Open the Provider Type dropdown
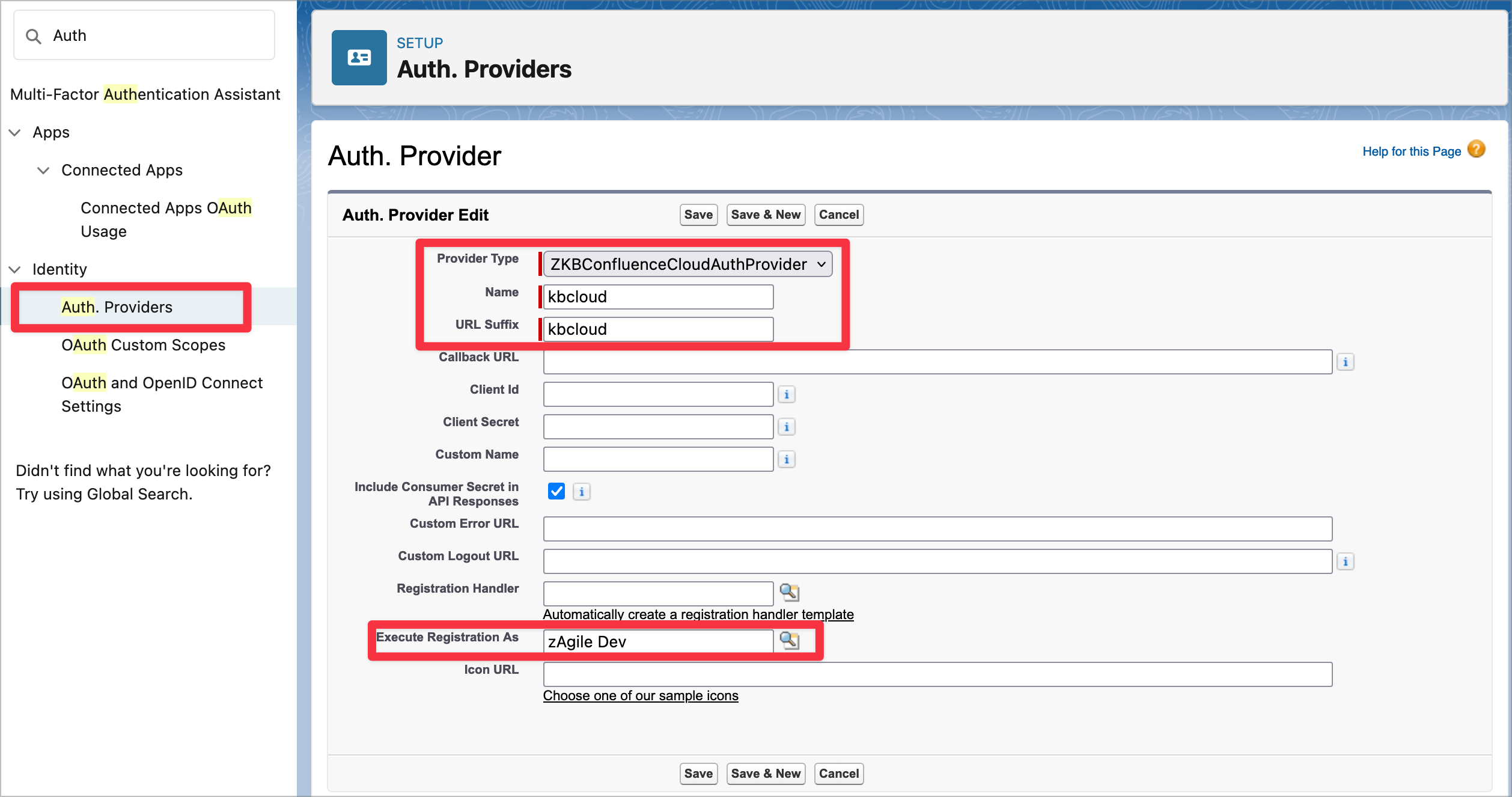Screen dimensions: 1512x797 (687, 264)
